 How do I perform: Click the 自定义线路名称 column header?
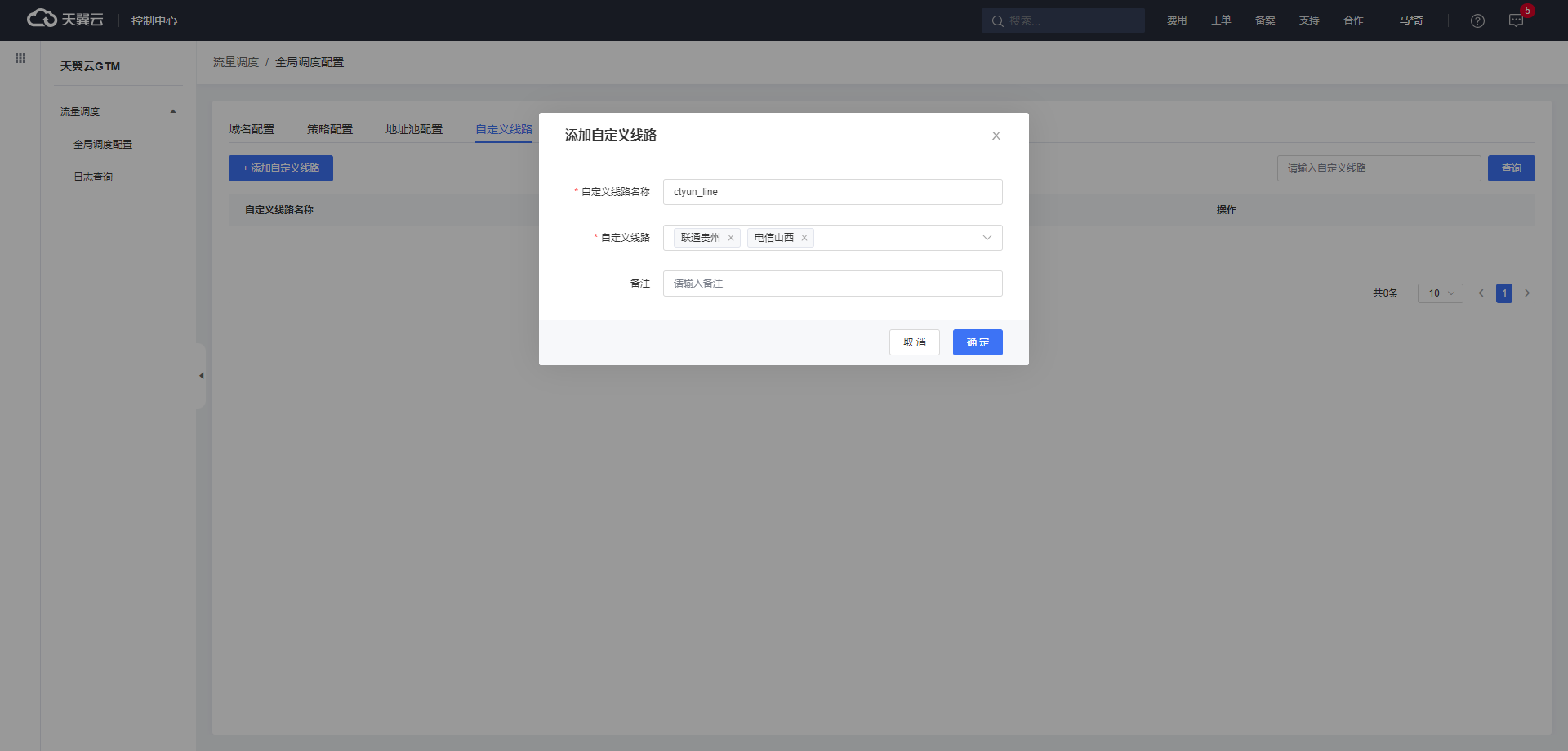[x=279, y=210]
